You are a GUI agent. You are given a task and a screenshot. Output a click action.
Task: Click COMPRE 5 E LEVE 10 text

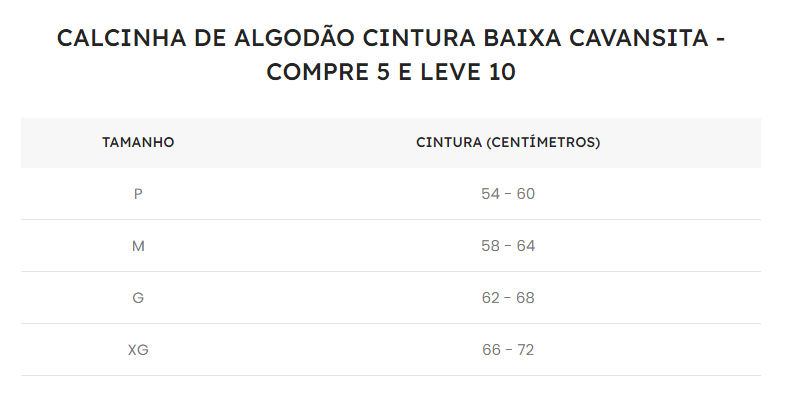[x=391, y=72]
